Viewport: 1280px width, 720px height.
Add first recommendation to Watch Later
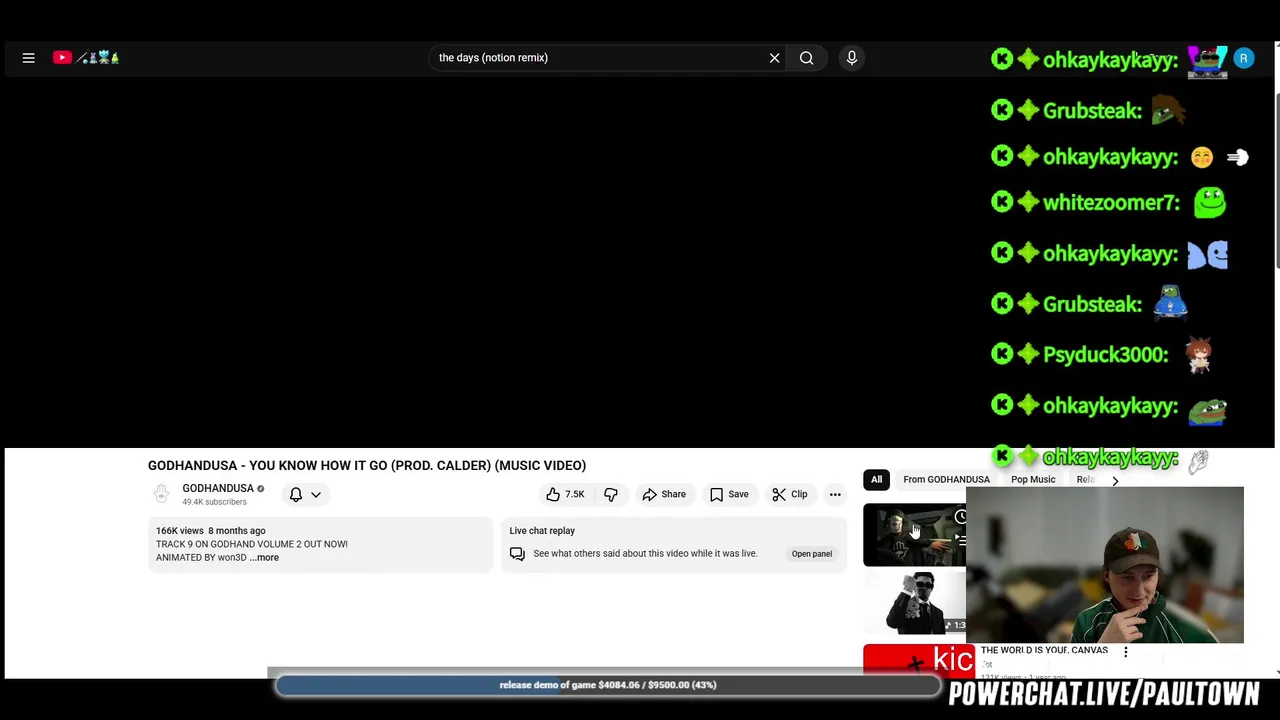click(960, 517)
